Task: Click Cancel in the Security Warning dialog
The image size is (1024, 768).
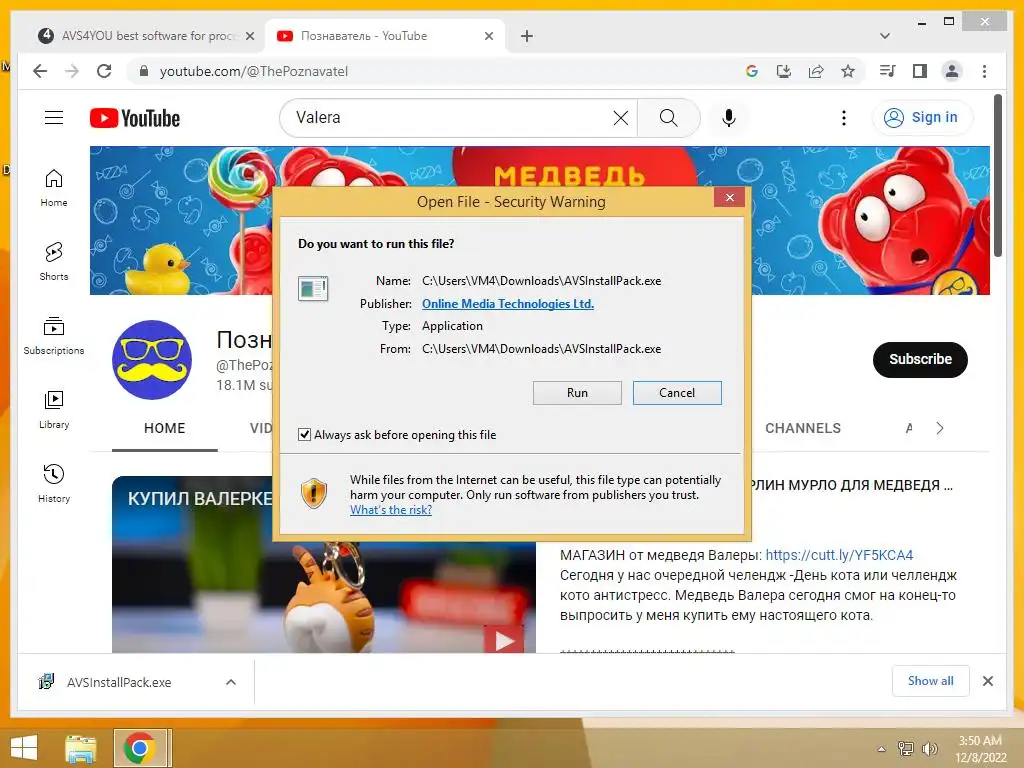Action: [677, 392]
